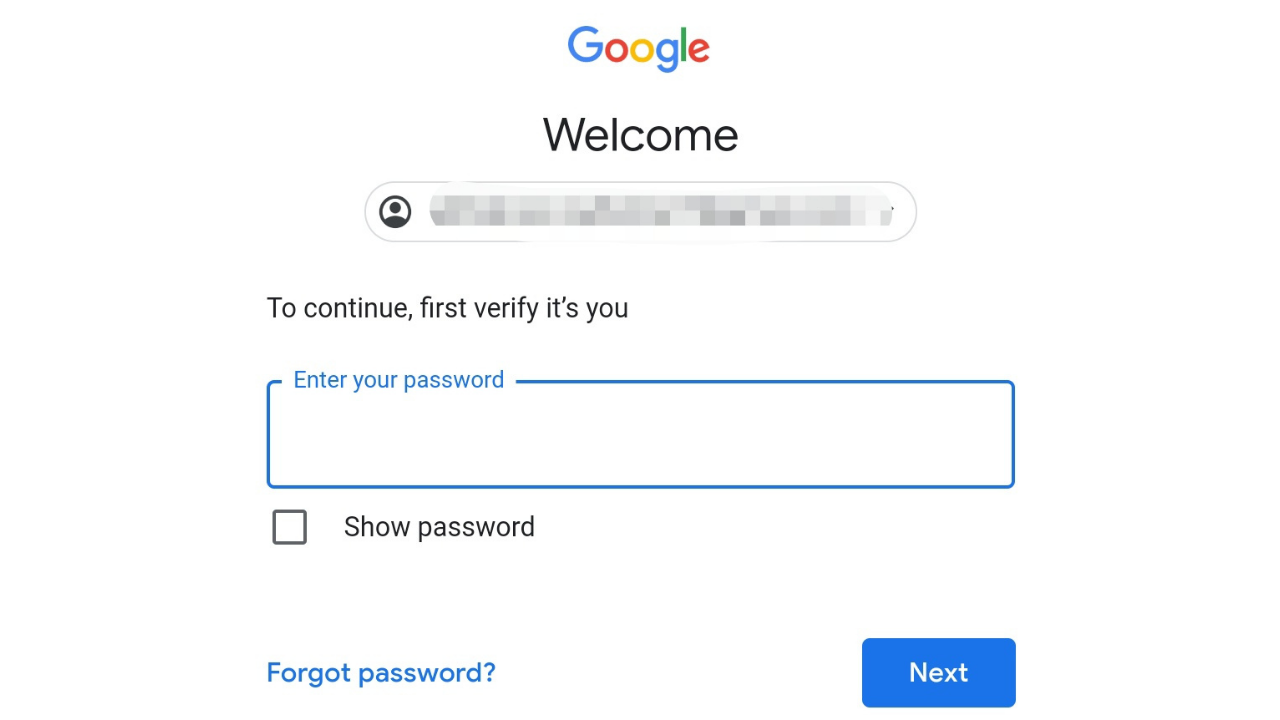Click the question mark in Forgot password

[x=488, y=672]
